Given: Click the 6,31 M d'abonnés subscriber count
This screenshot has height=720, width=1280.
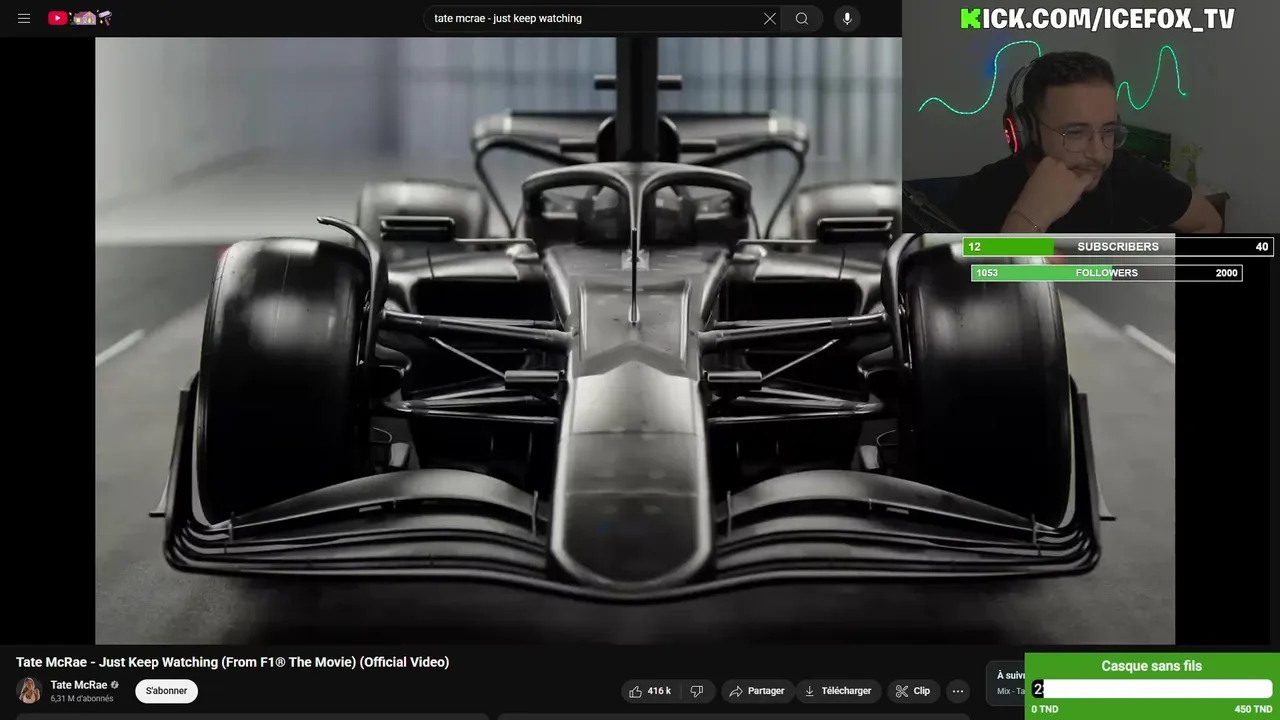Looking at the screenshot, I should (82, 699).
